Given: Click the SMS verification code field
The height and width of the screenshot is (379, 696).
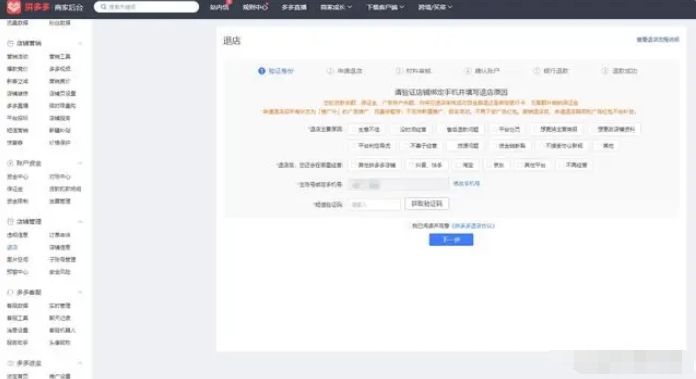Looking at the screenshot, I should (x=375, y=204).
